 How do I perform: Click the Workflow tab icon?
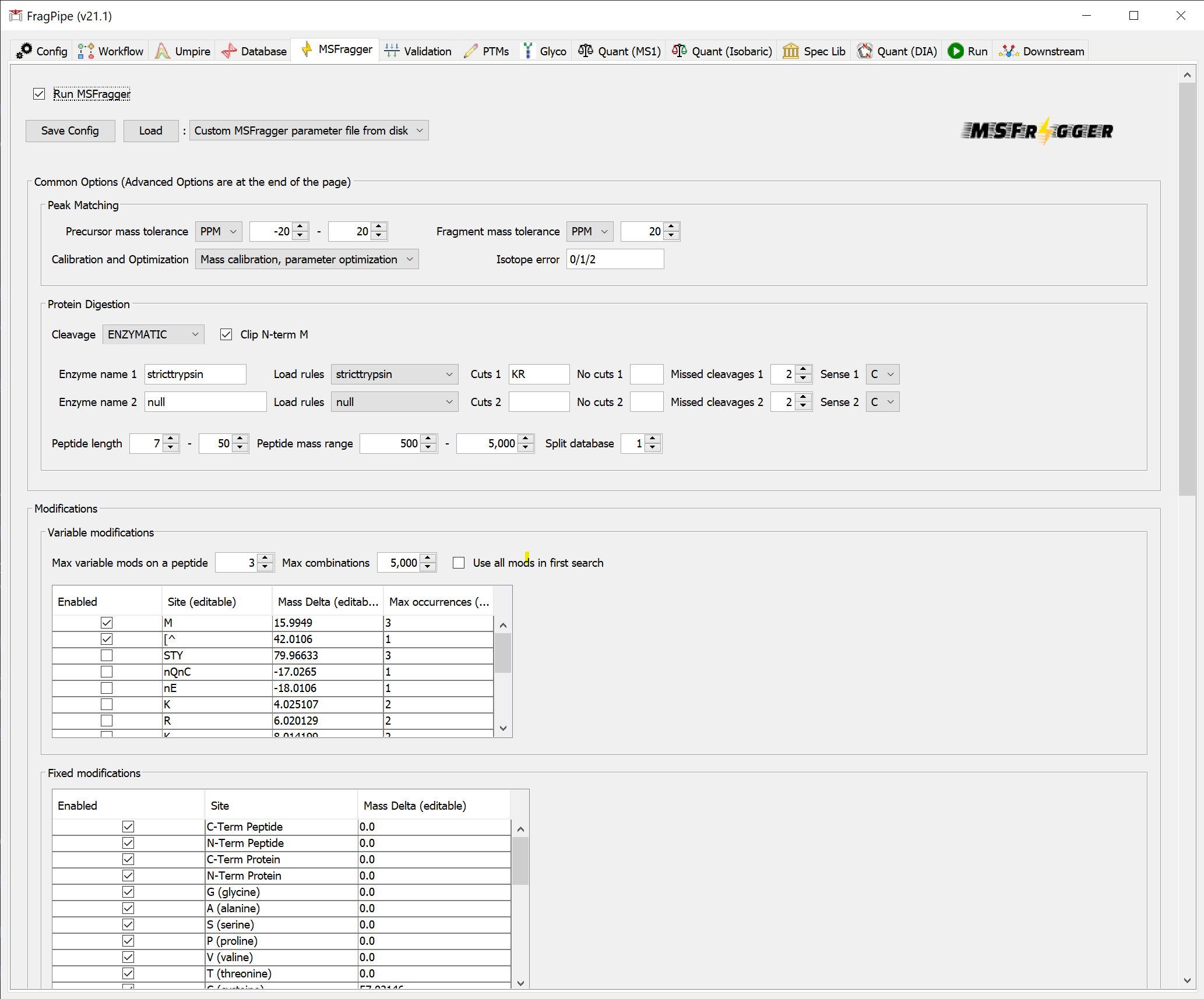pyautogui.click(x=86, y=51)
